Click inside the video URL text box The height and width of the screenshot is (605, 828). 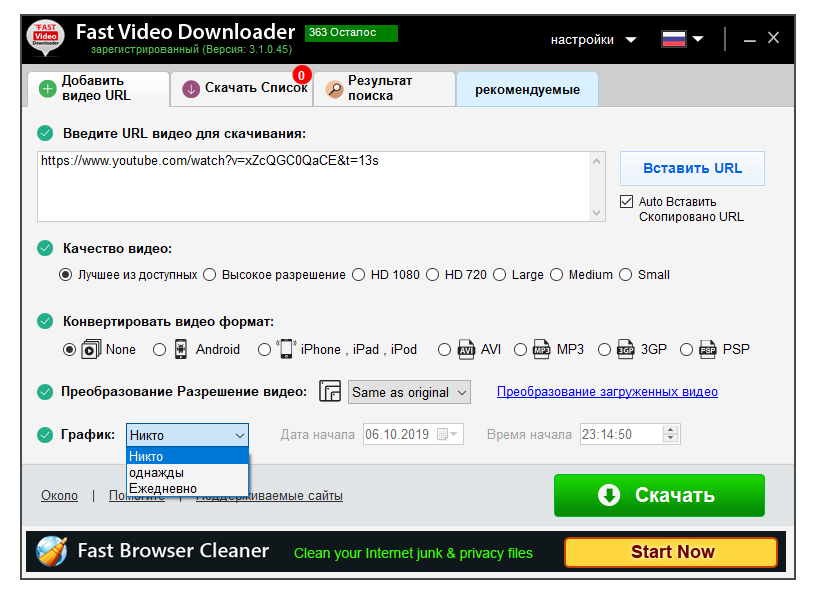point(314,186)
